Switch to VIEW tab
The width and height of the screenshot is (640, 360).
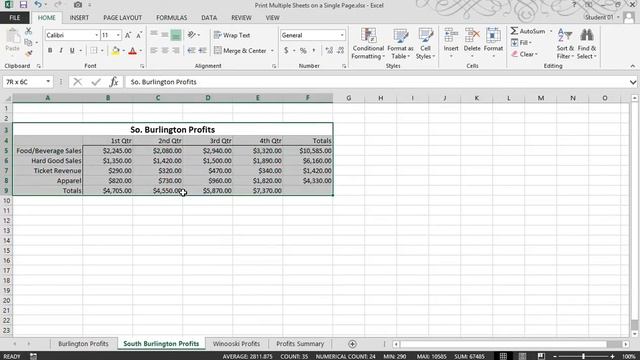[272, 18]
